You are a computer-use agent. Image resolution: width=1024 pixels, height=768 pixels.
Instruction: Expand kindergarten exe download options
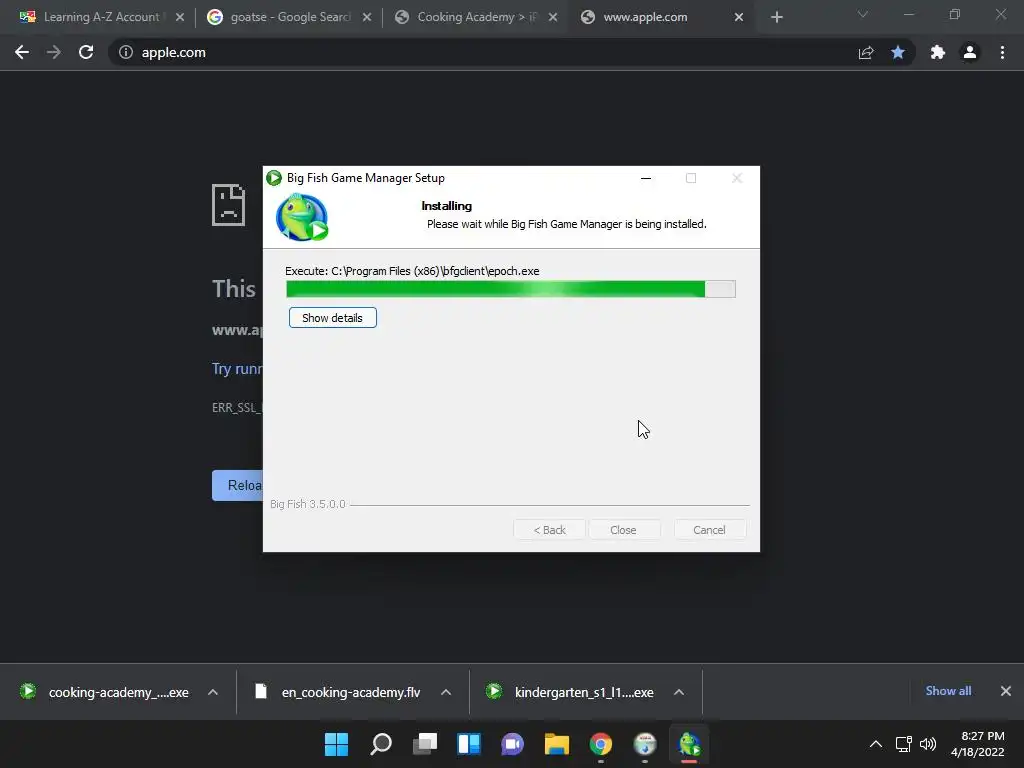(x=679, y=692)
